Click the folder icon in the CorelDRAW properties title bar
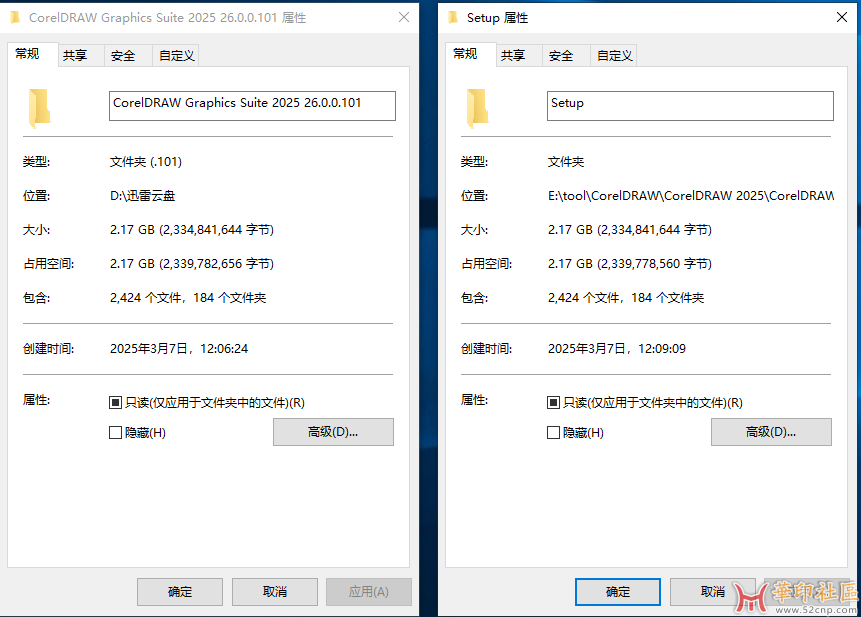Image resolution: width=861 pixels, height=617 pixels. (x=15, y=18)
